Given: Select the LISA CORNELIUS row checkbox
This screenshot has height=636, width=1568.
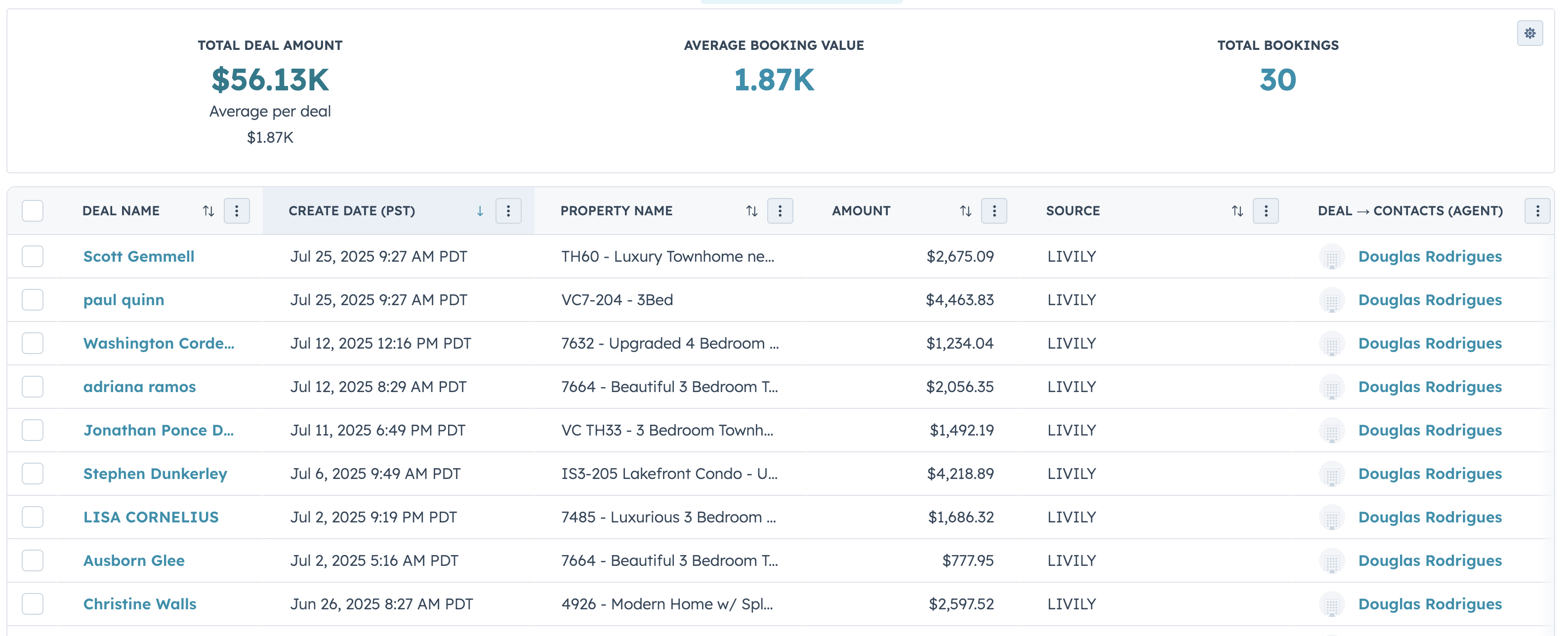Looking at the screenshot, I should 33,517.
